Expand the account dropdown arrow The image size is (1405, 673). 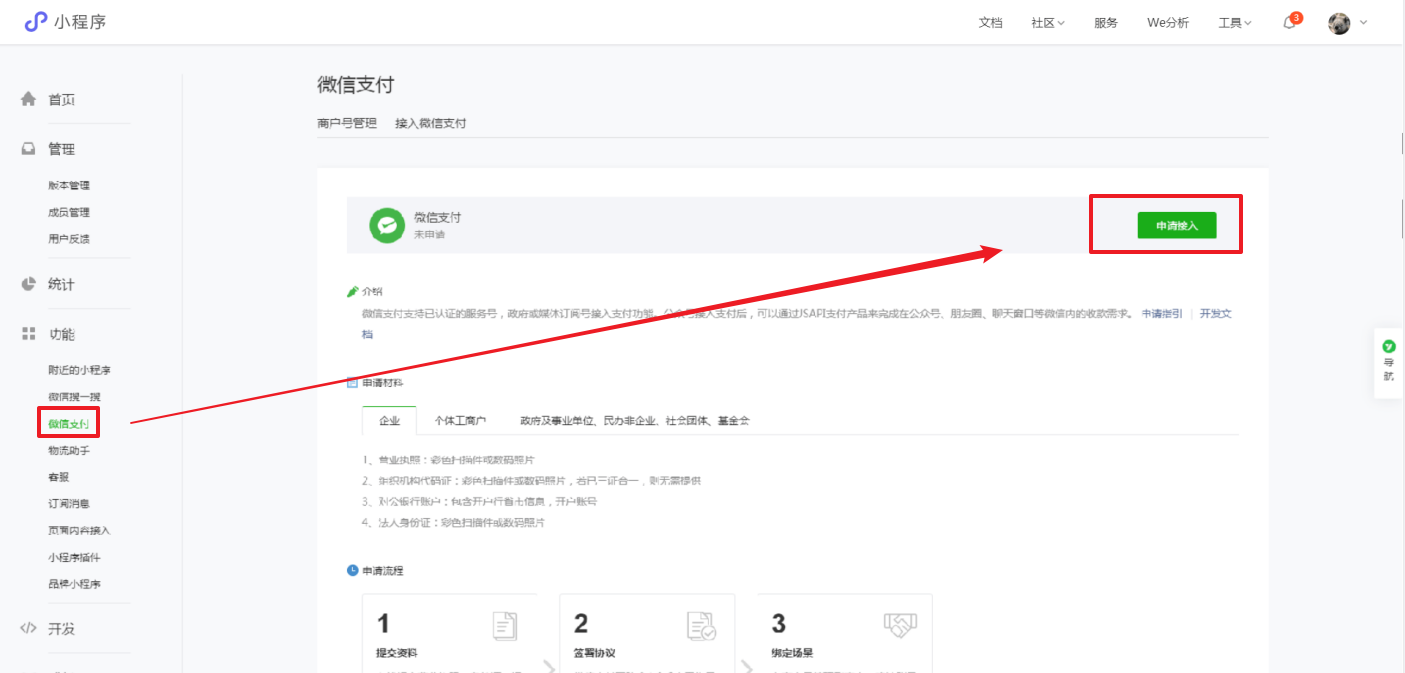[x=1363, y=23]
